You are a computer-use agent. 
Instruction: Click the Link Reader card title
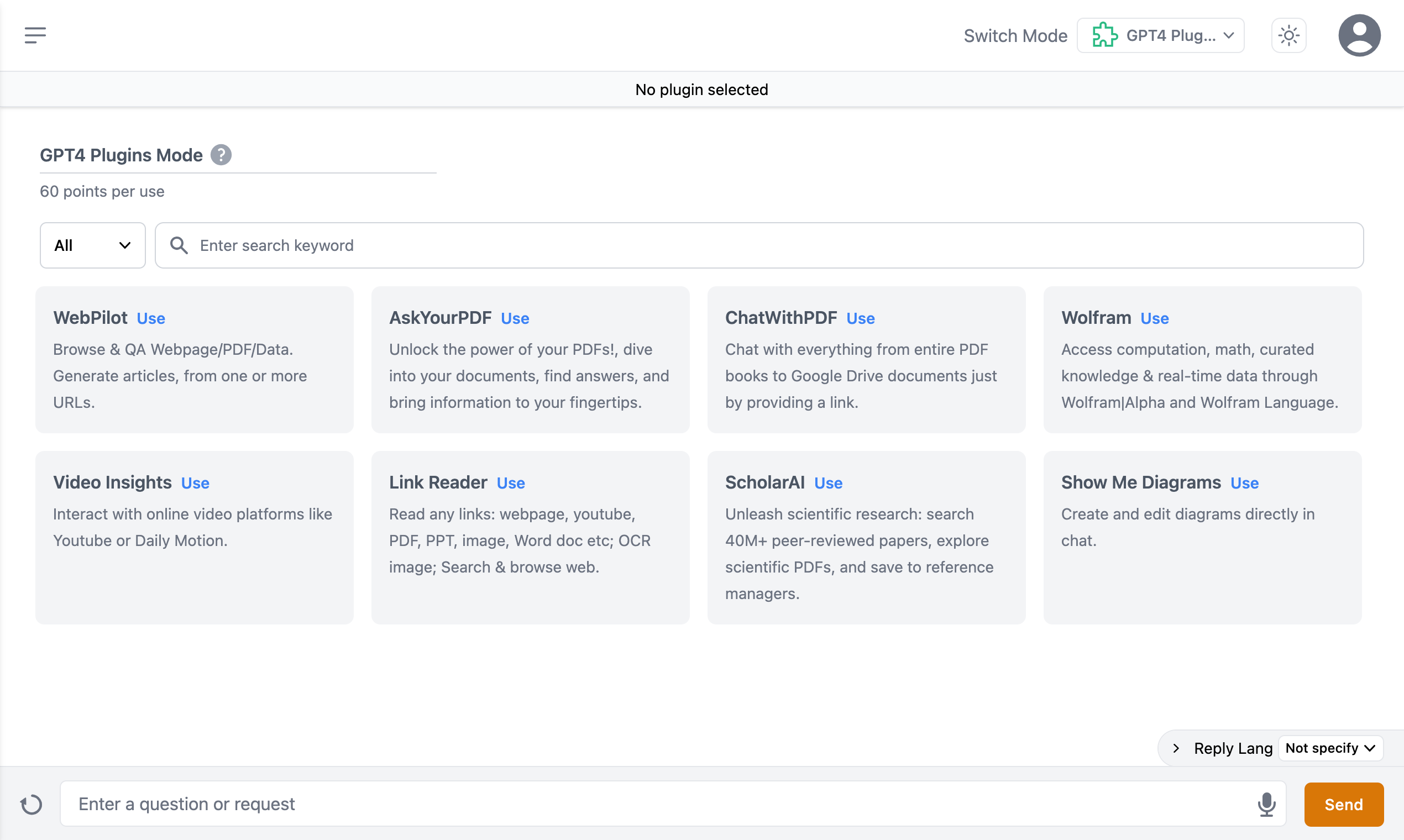tap(438, 482)
